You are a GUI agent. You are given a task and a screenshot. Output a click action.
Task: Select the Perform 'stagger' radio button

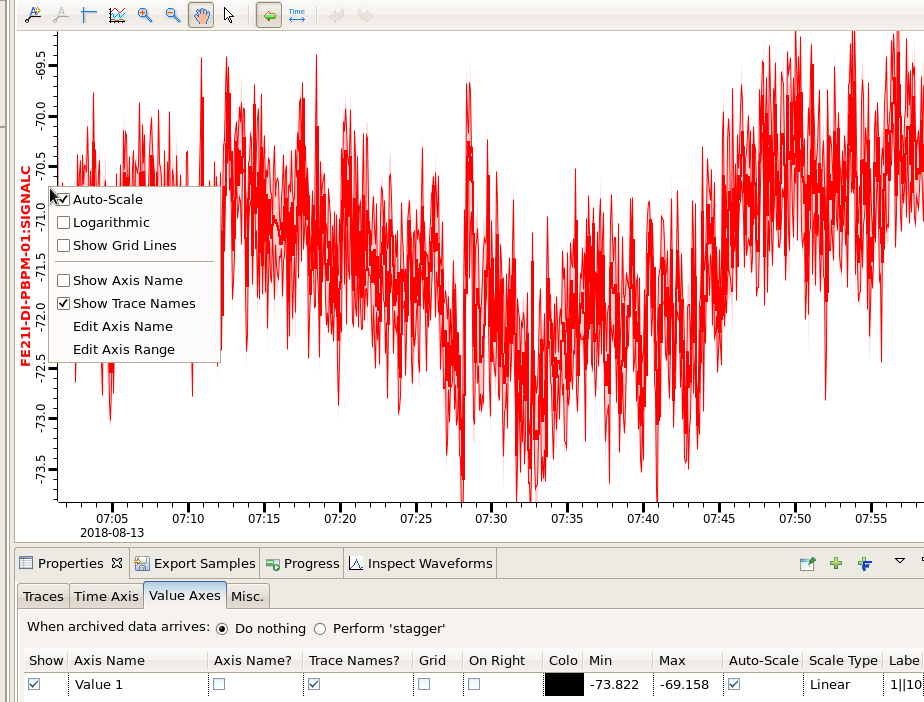coord(320,629)
